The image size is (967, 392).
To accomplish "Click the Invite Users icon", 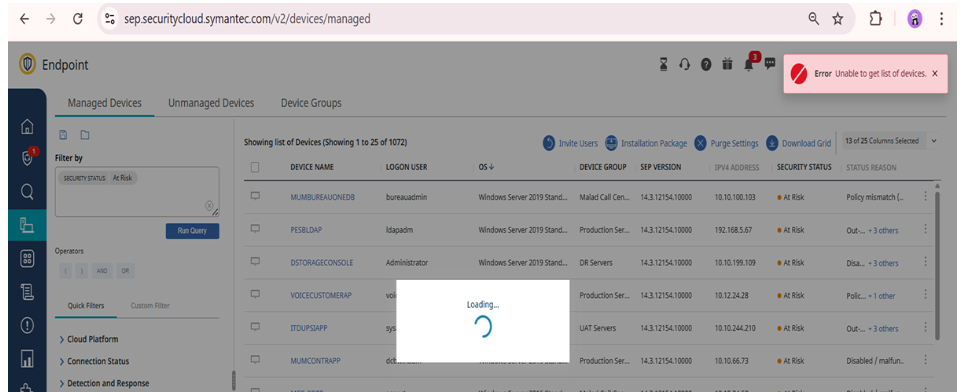I will point(549,143).
